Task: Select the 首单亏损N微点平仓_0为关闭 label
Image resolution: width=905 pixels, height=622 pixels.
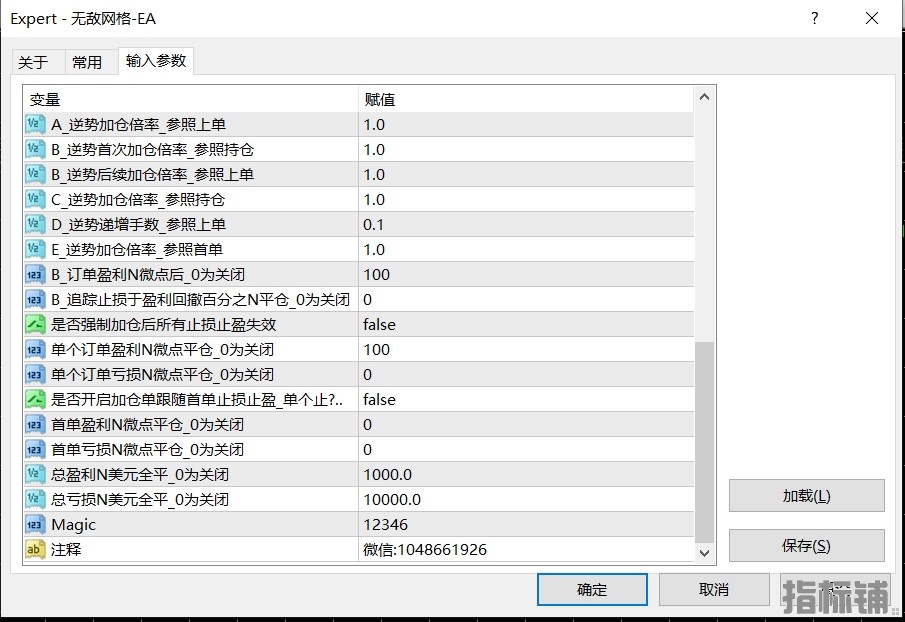Action: click(x=147, y=450)
